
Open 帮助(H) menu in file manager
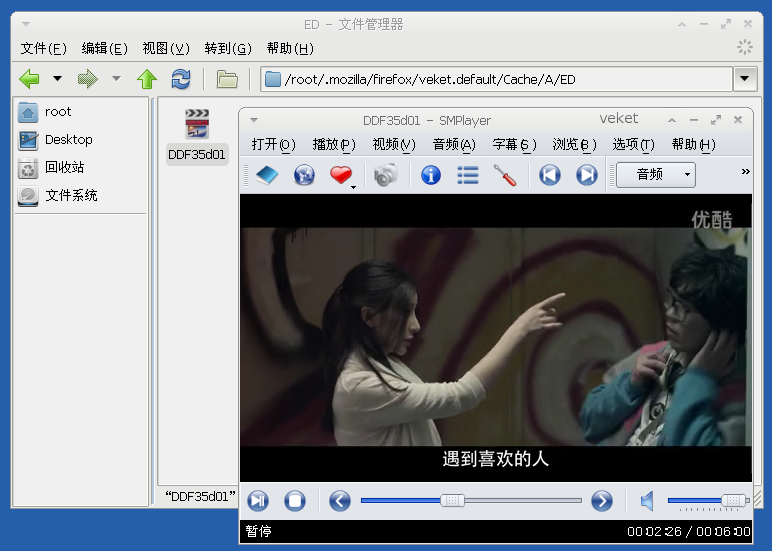(x=290, y=48)
